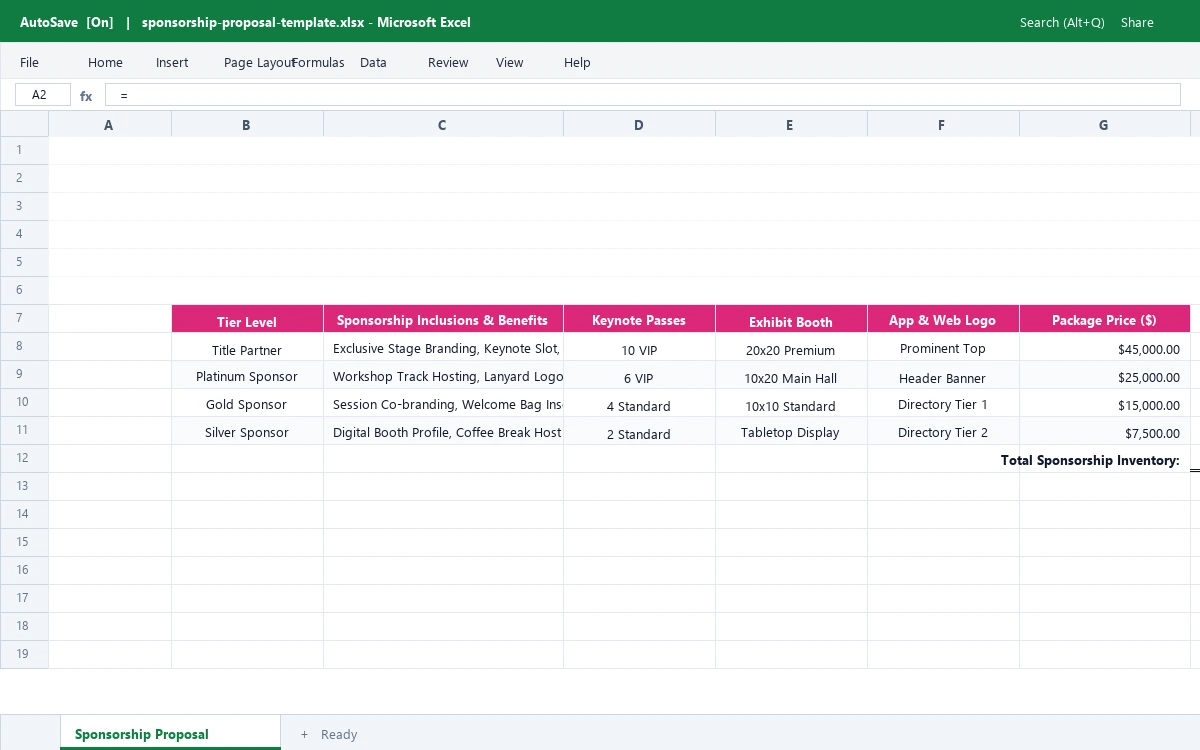The image size is (1200, 750).
Task: Select the Platinum Sponsor cell
Action: tap(247, 375)
